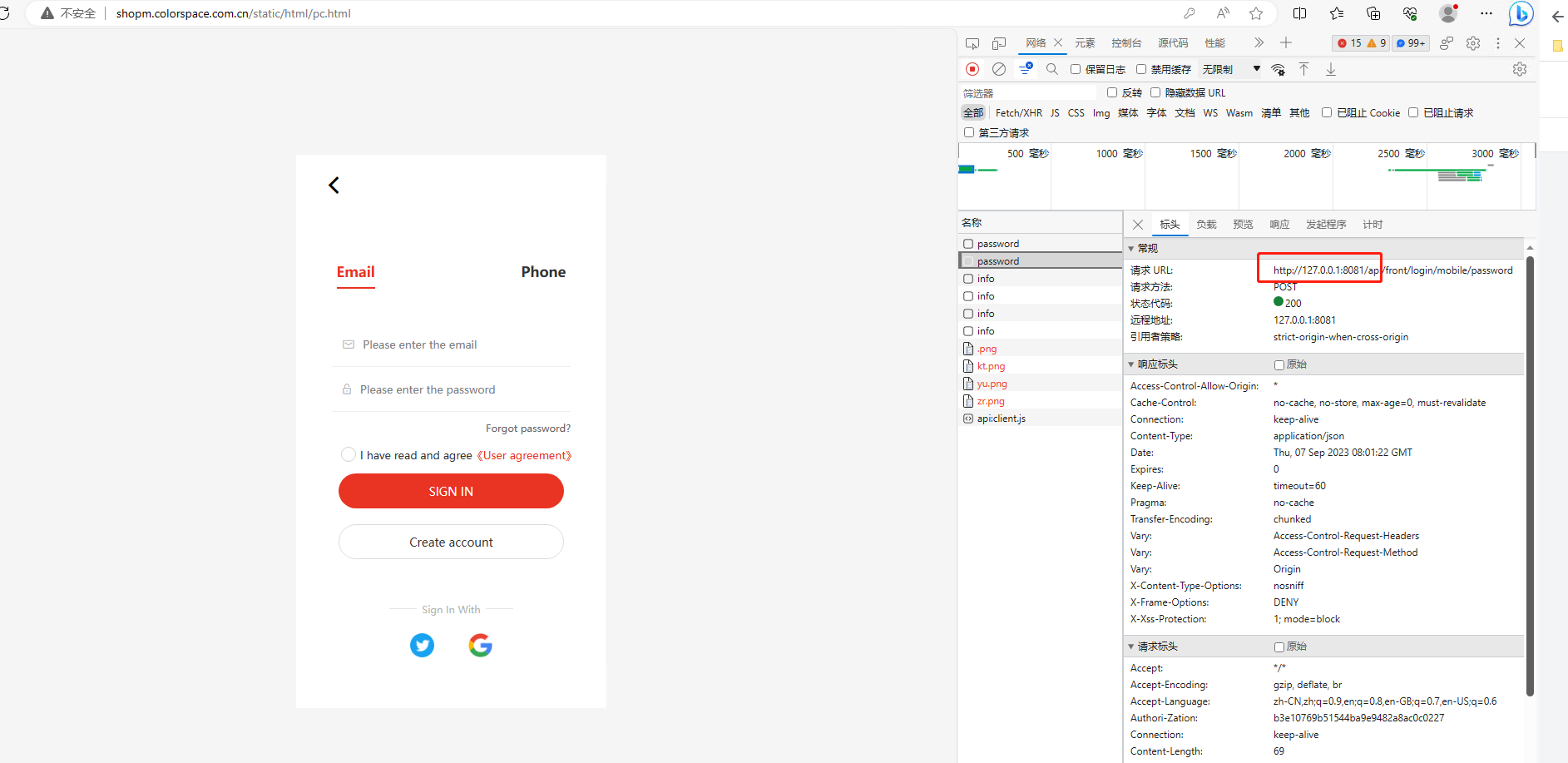Screen dimensions: 1568x763
Task: Switch to the Sources (源代码) tab
Action: point(1173,43)
